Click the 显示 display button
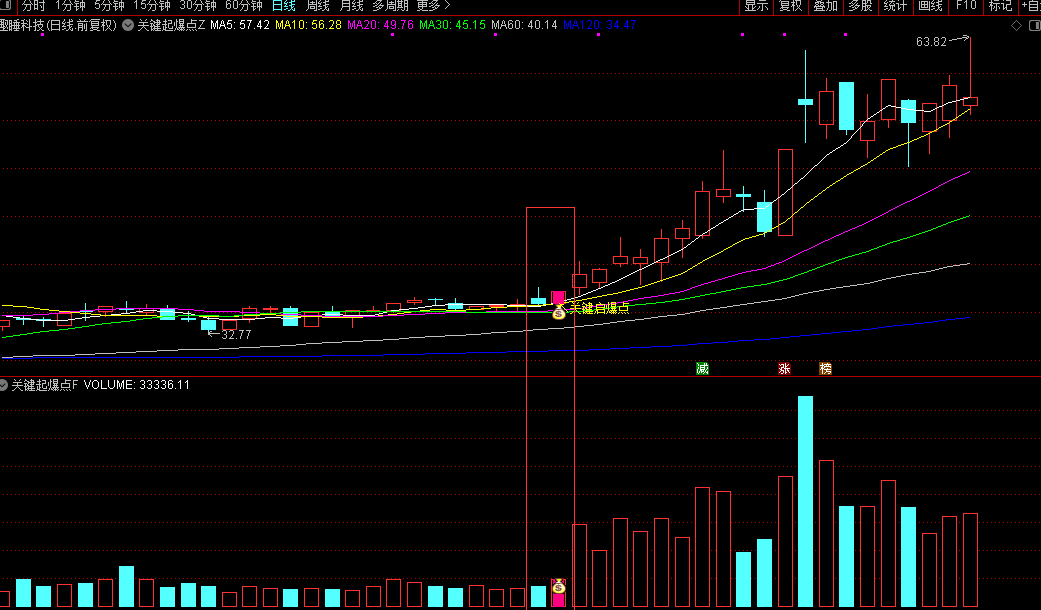 point(756,6)
